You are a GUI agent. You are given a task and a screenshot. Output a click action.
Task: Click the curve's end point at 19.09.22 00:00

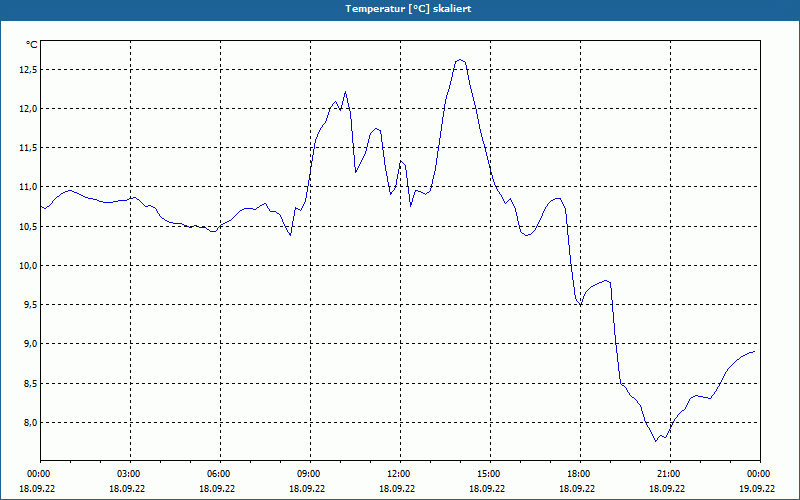coord(754,352)
